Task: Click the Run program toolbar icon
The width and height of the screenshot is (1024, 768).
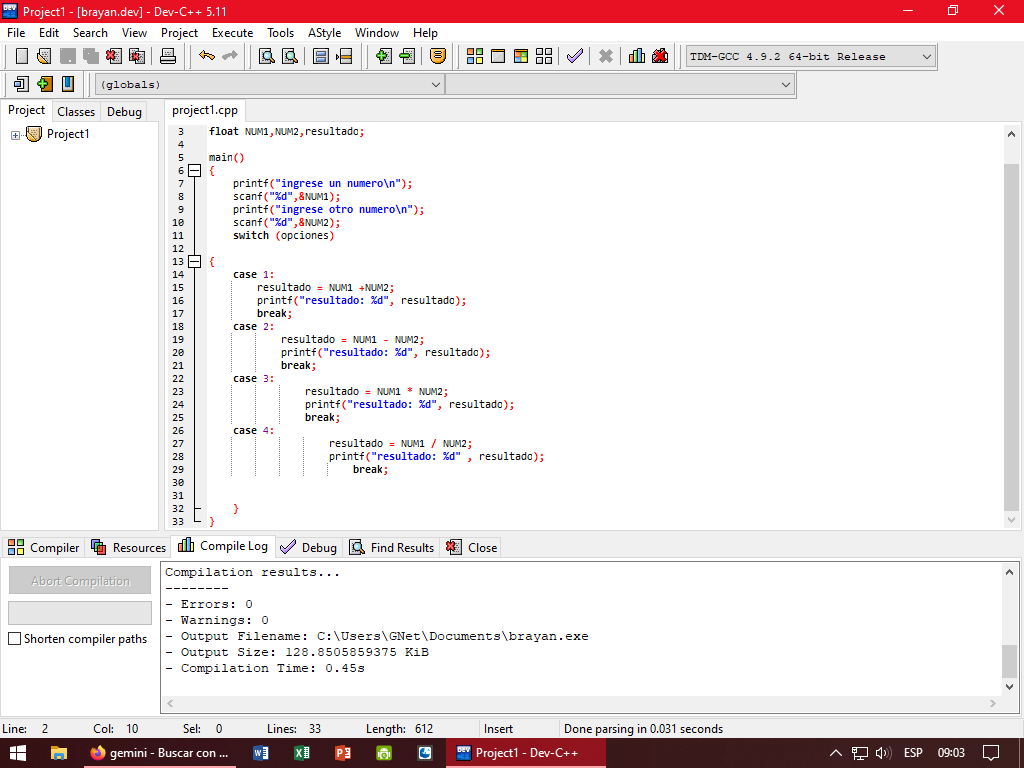Action: pyautogui.click(x=498, y=56)
